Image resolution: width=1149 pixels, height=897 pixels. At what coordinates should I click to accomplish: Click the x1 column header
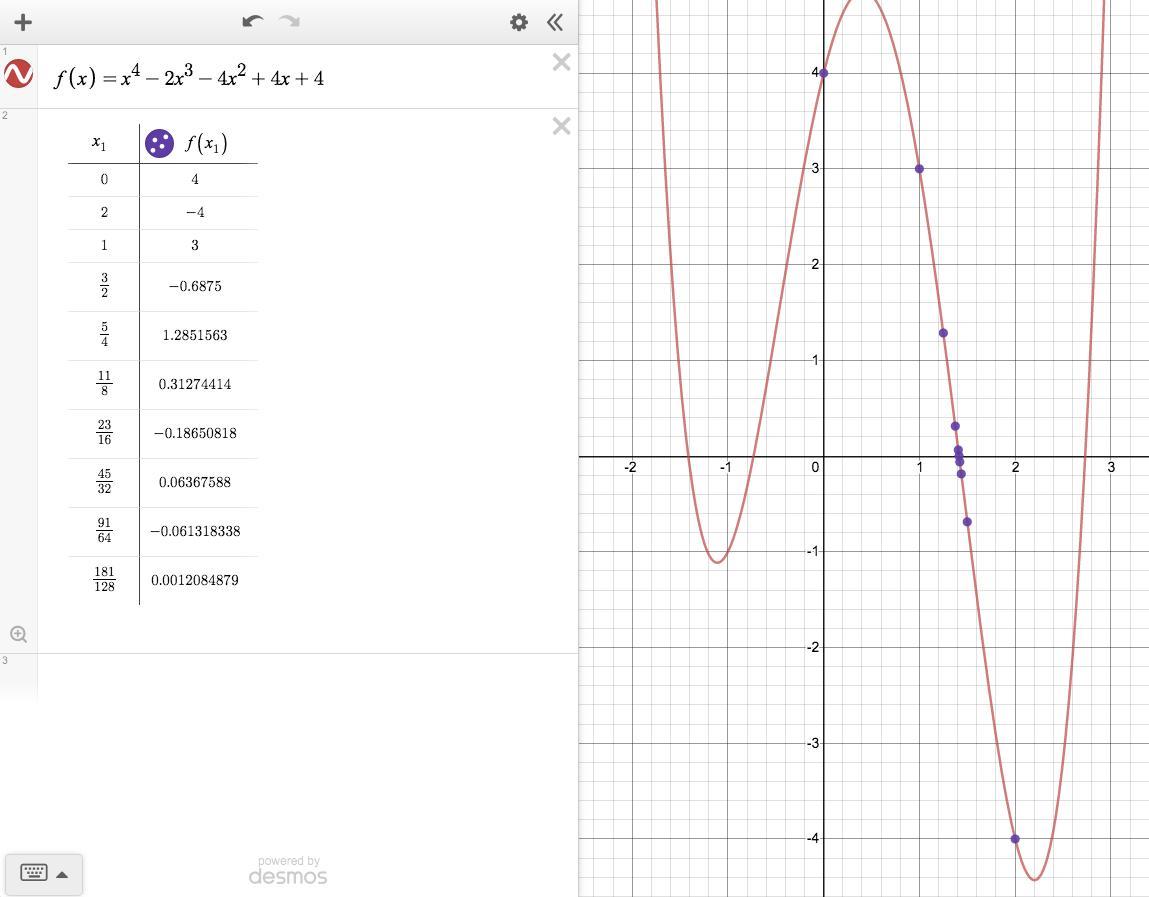point(99,143)
